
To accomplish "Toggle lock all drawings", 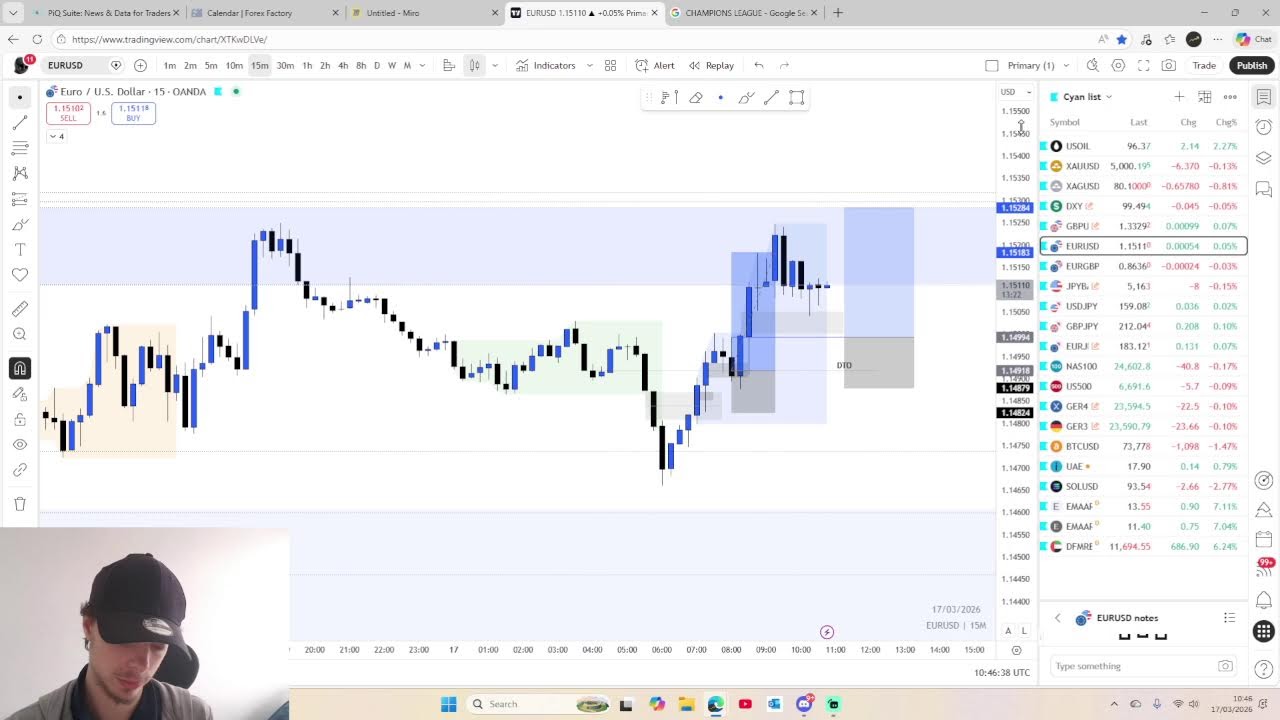I will point(20,419).
